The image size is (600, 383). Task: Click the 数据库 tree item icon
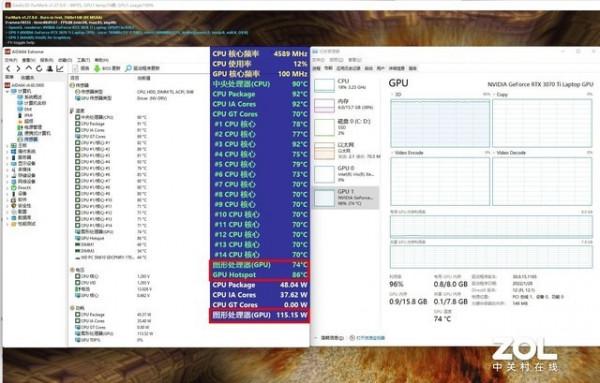point(14,218)
